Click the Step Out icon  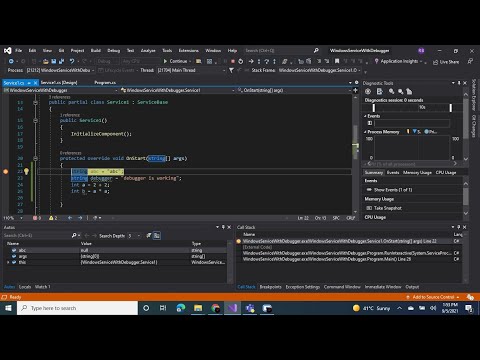point(274,61)
